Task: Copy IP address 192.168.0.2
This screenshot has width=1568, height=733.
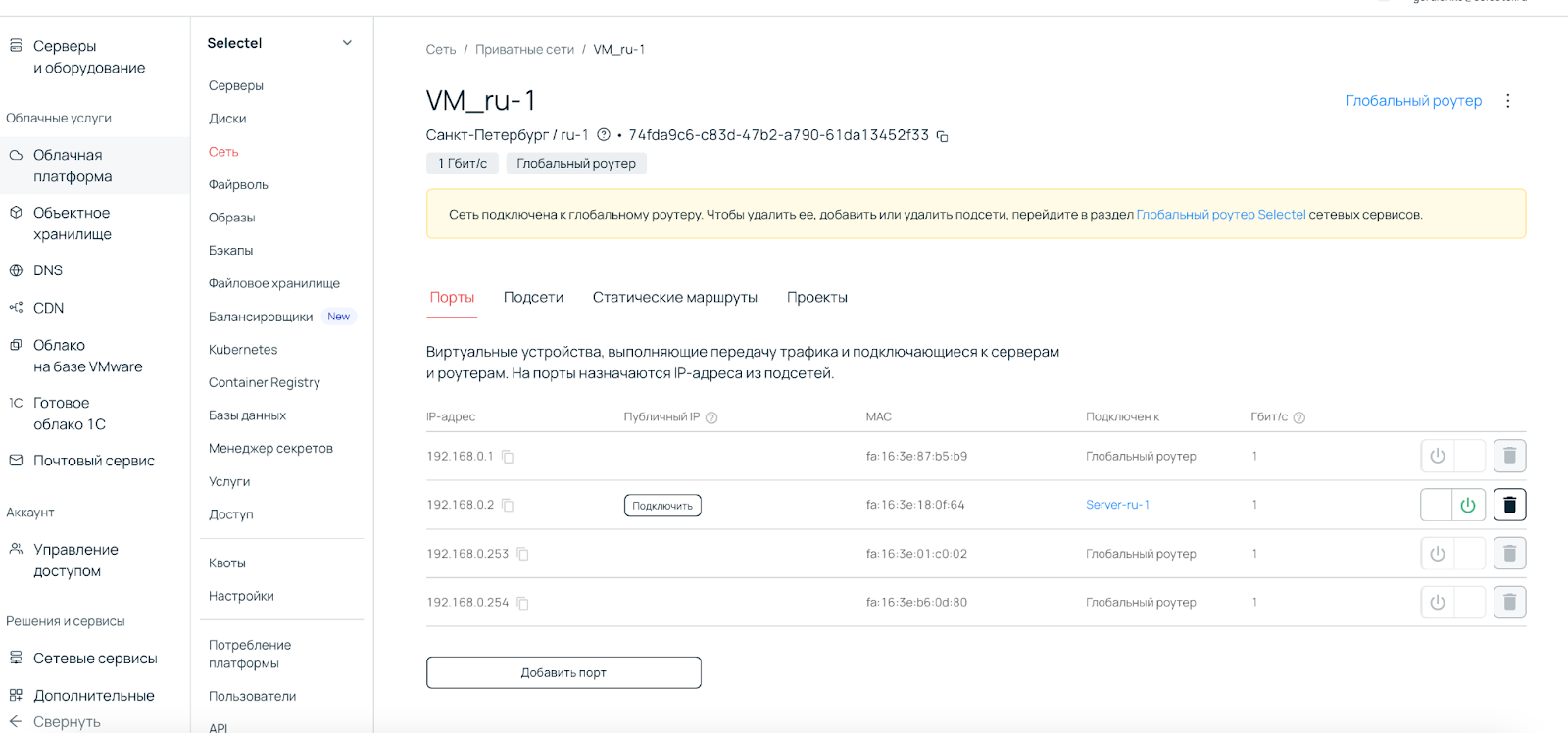Action: [508, 506]
